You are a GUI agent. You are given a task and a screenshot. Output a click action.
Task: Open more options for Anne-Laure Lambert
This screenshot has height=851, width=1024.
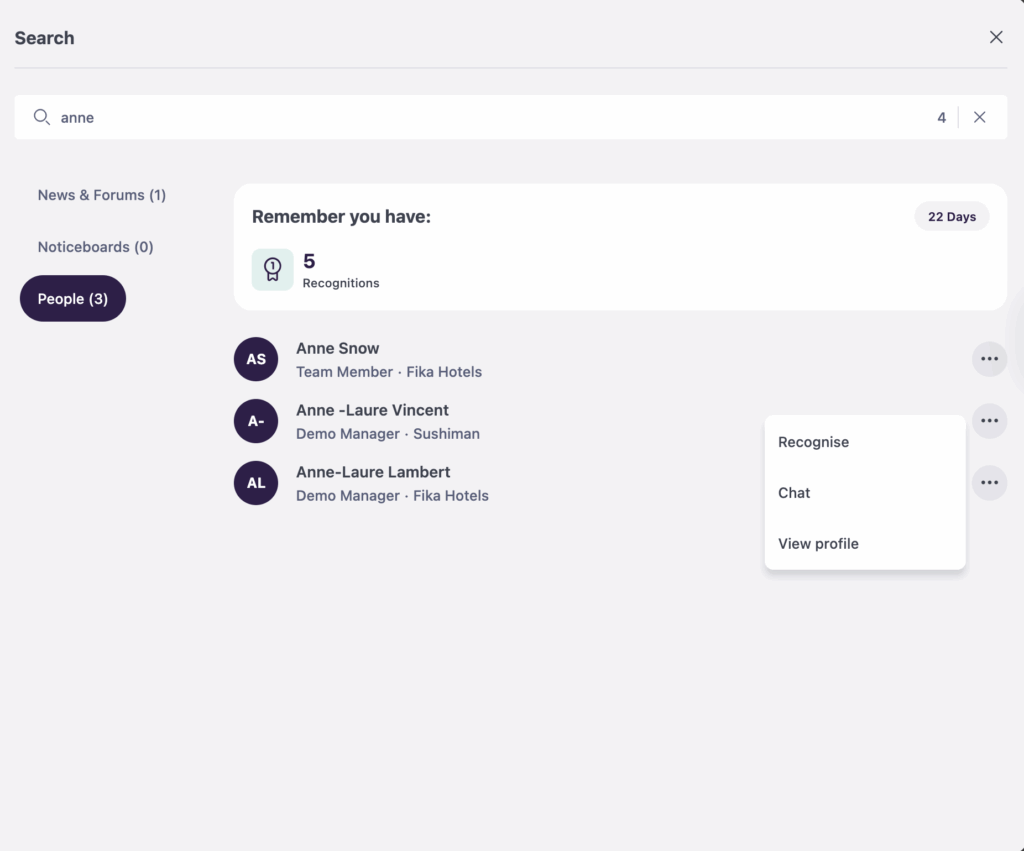(x=989, y=483)
